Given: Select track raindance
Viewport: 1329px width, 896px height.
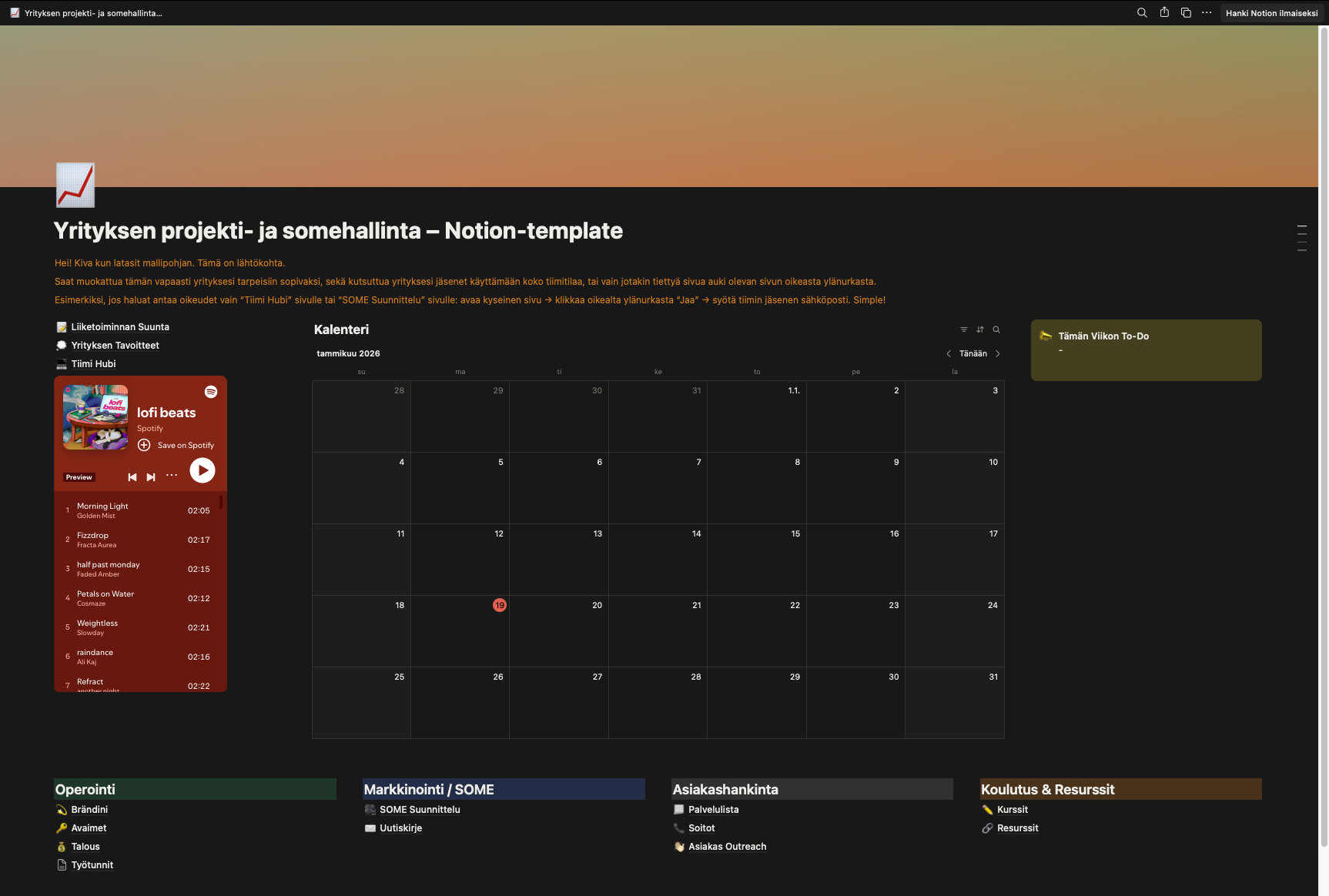Looking at the screenshot, I should click(x=139, y=657).
